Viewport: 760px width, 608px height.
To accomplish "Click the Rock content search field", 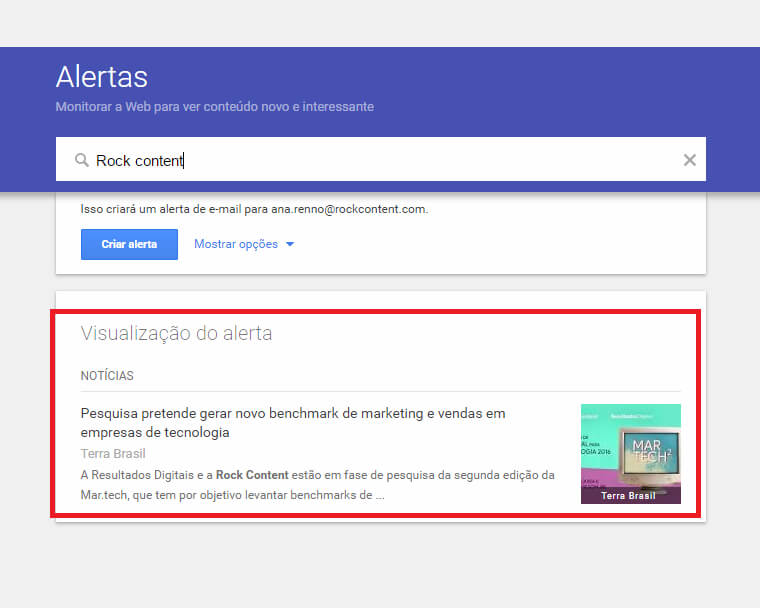I will pyautogui.click(x=380, y=160).
